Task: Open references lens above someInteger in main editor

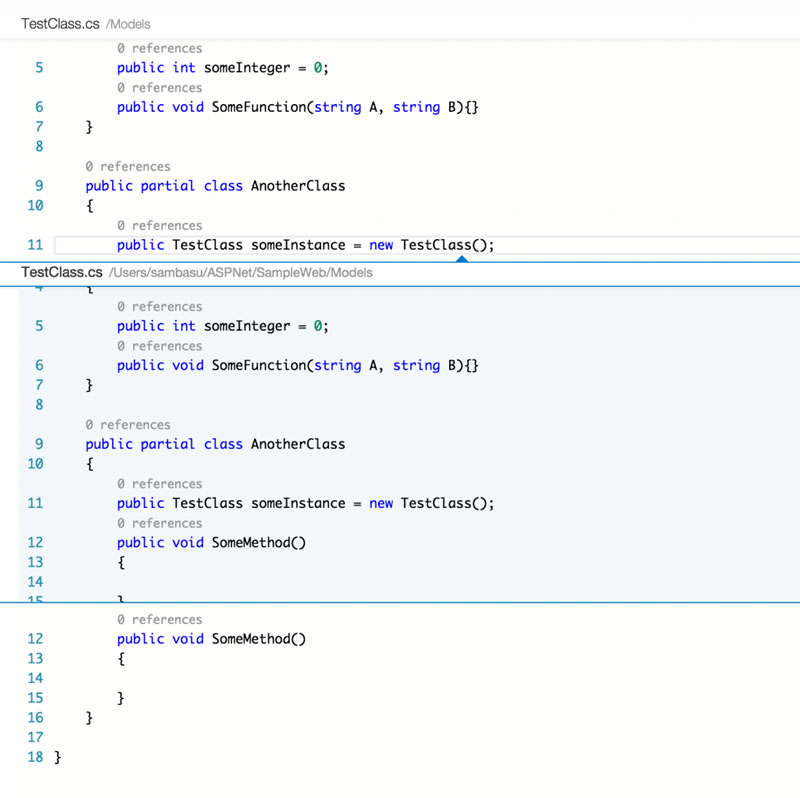Action: pos(159,48)
